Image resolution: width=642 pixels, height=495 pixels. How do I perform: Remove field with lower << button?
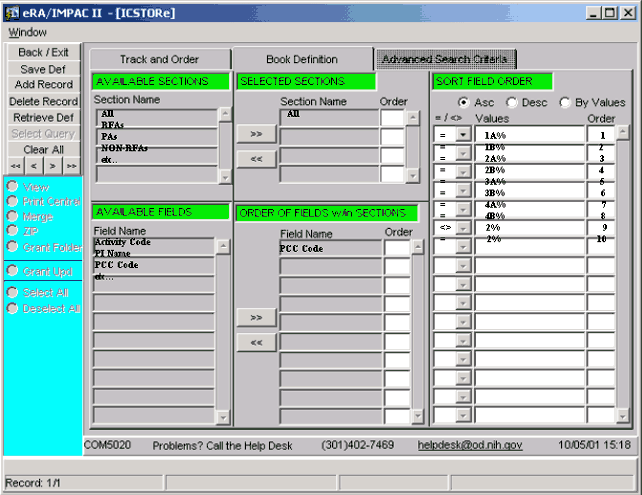(x=257, y=342)
